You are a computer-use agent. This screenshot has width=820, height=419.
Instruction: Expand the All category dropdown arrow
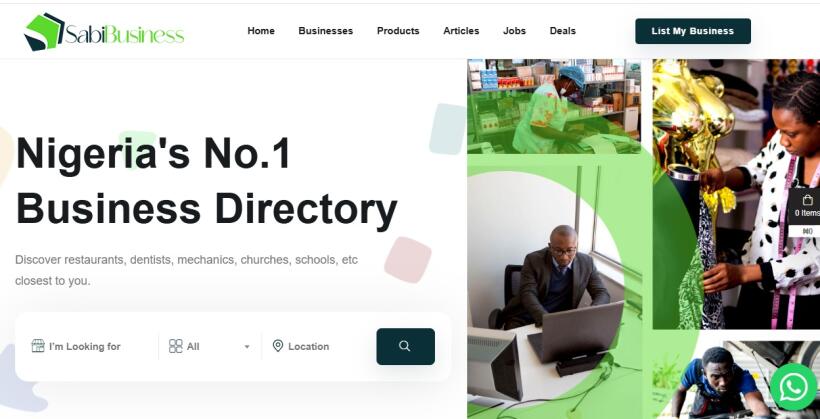(247, 347)
